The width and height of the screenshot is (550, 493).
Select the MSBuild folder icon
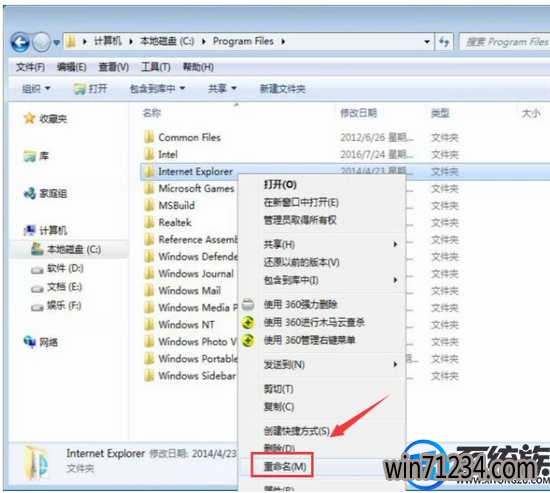pyautogui.click(x=149, y=205)
